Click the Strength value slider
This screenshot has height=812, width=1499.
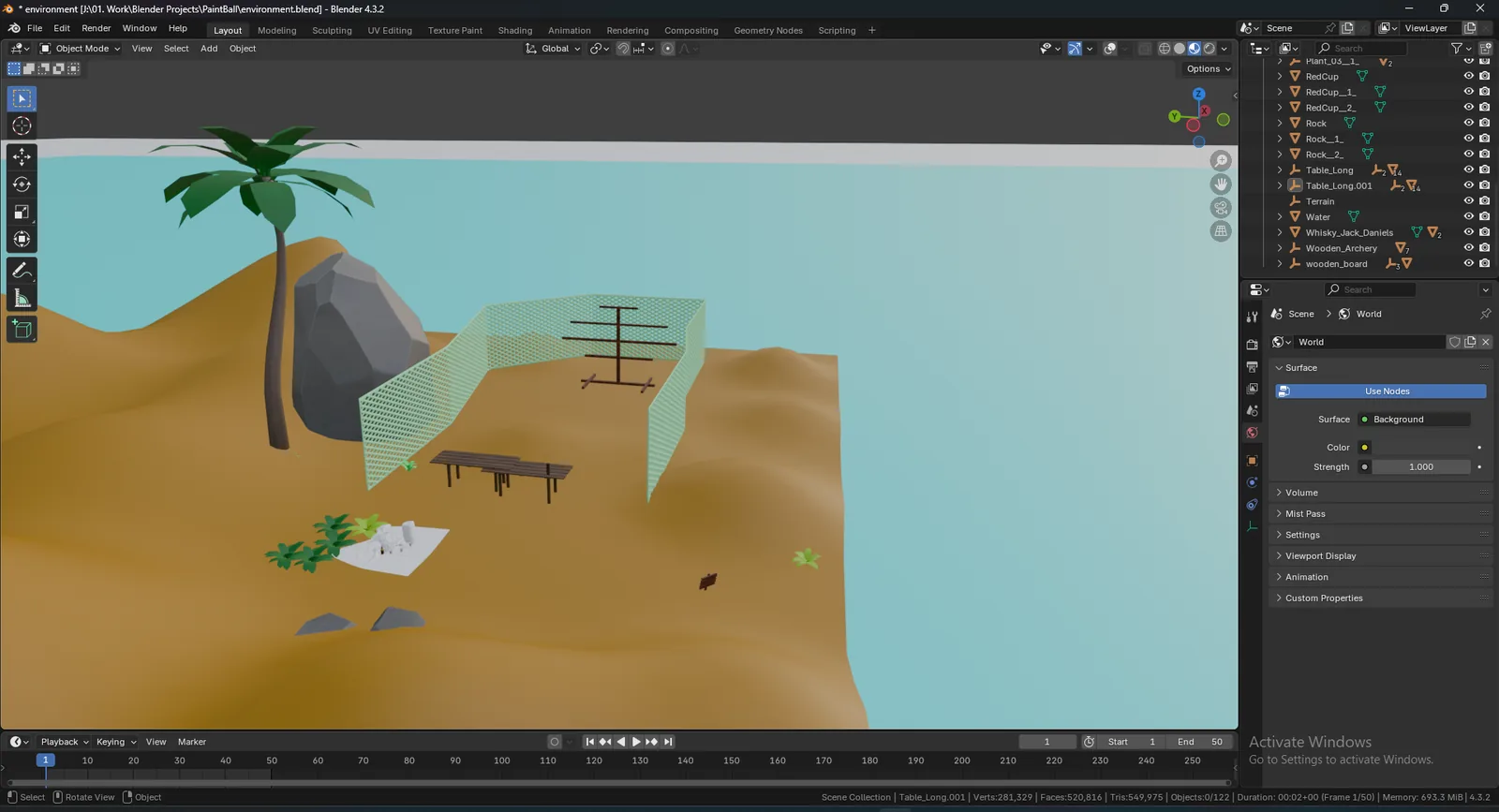tap(1420, 466)
